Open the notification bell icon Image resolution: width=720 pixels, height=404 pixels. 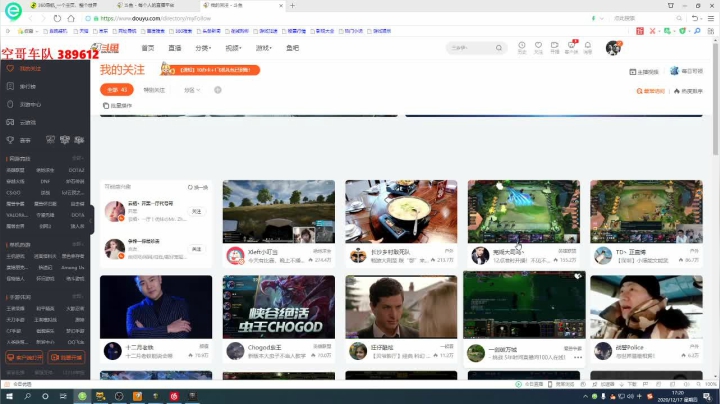point(588,45)
